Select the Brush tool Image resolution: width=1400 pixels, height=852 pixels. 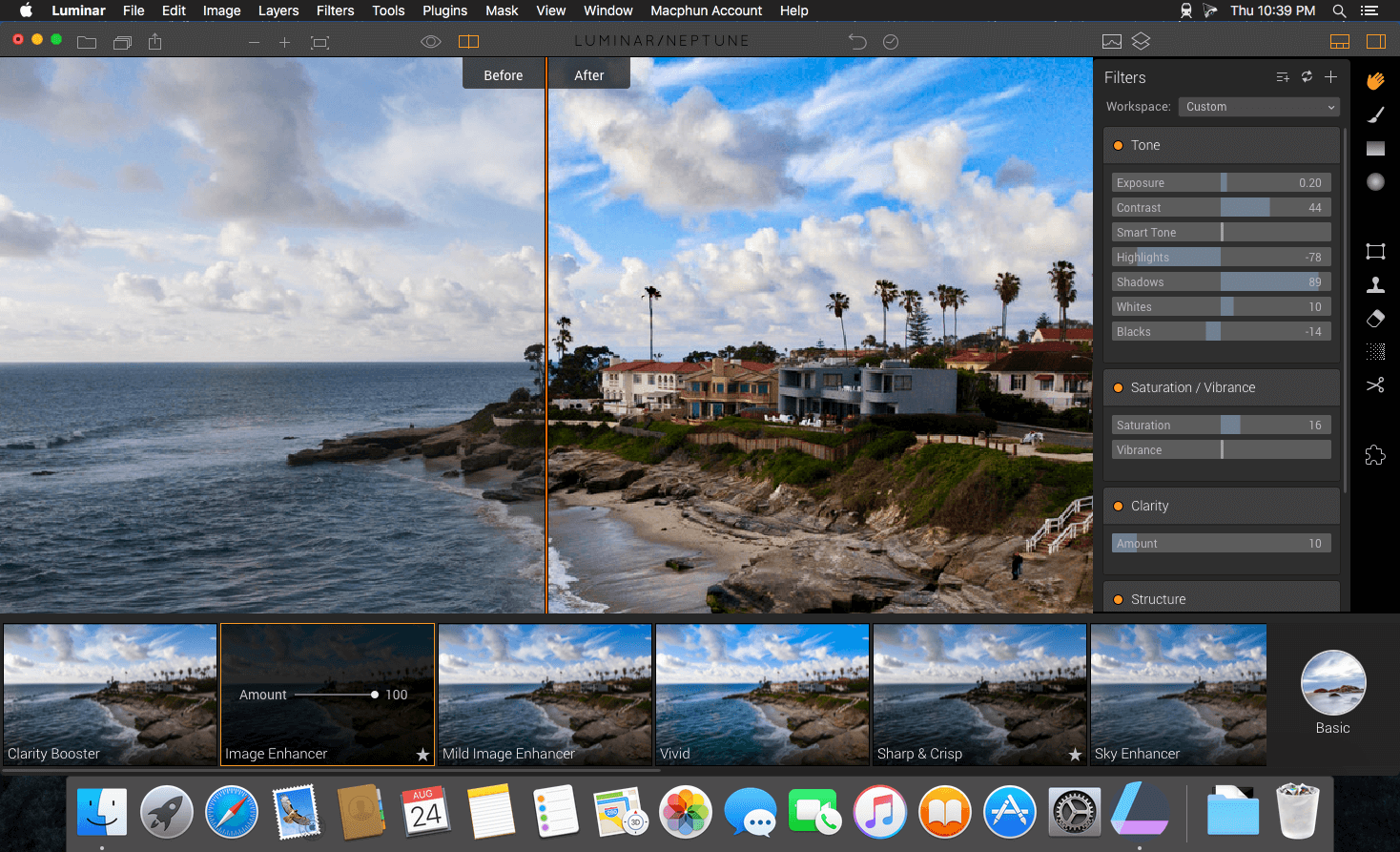click(x=1375, y=114)
